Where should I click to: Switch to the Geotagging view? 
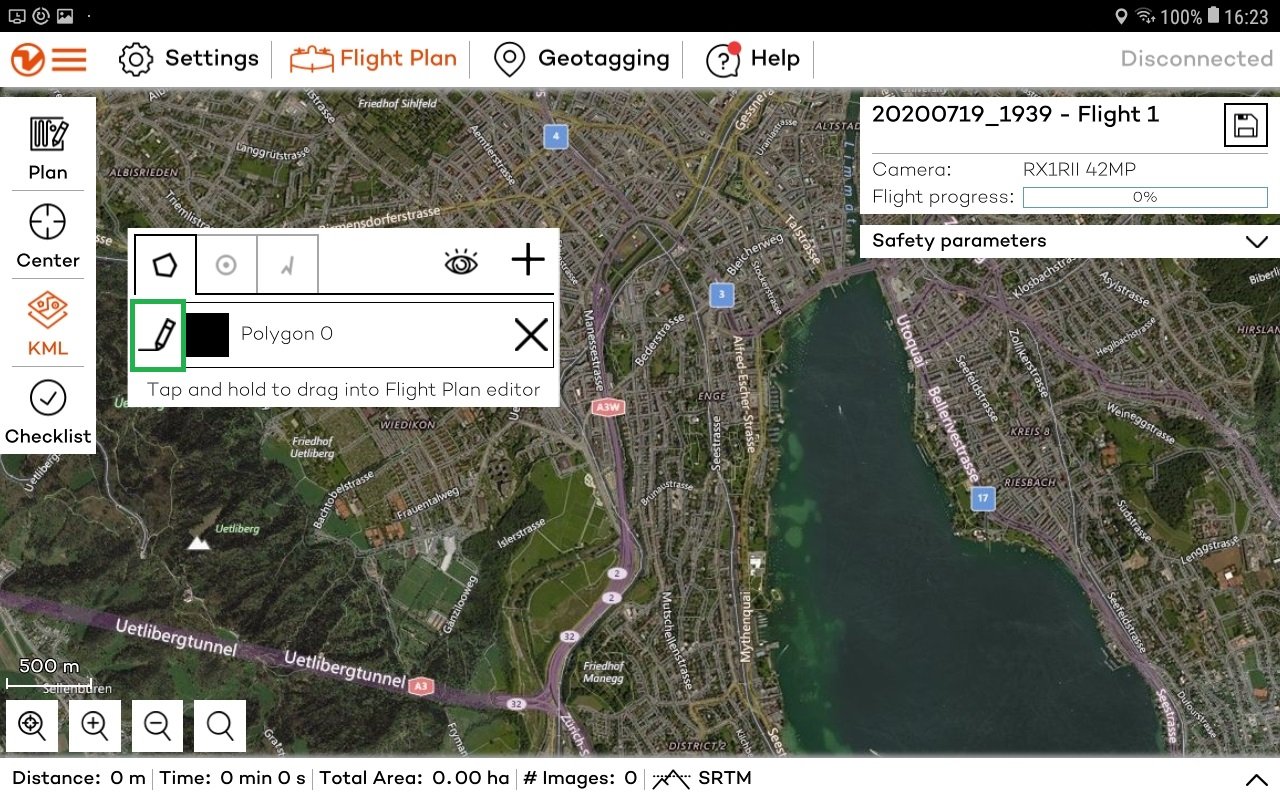(580, 59)
